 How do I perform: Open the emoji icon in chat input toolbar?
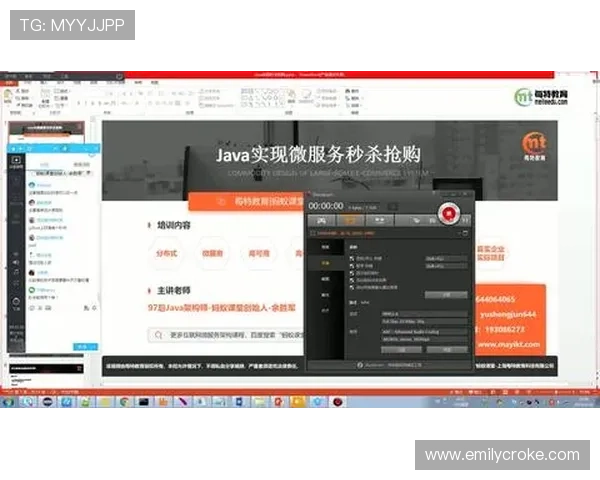(32, 308)
